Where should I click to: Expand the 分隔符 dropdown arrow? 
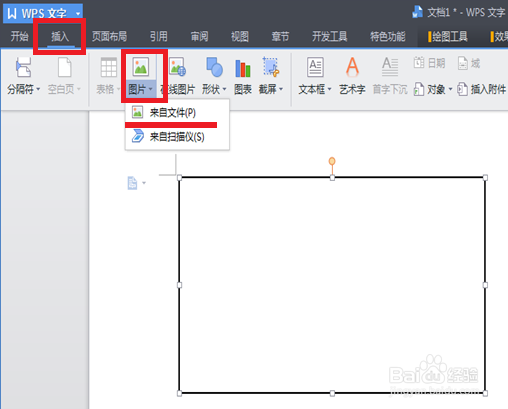click(x=38, y=89)
